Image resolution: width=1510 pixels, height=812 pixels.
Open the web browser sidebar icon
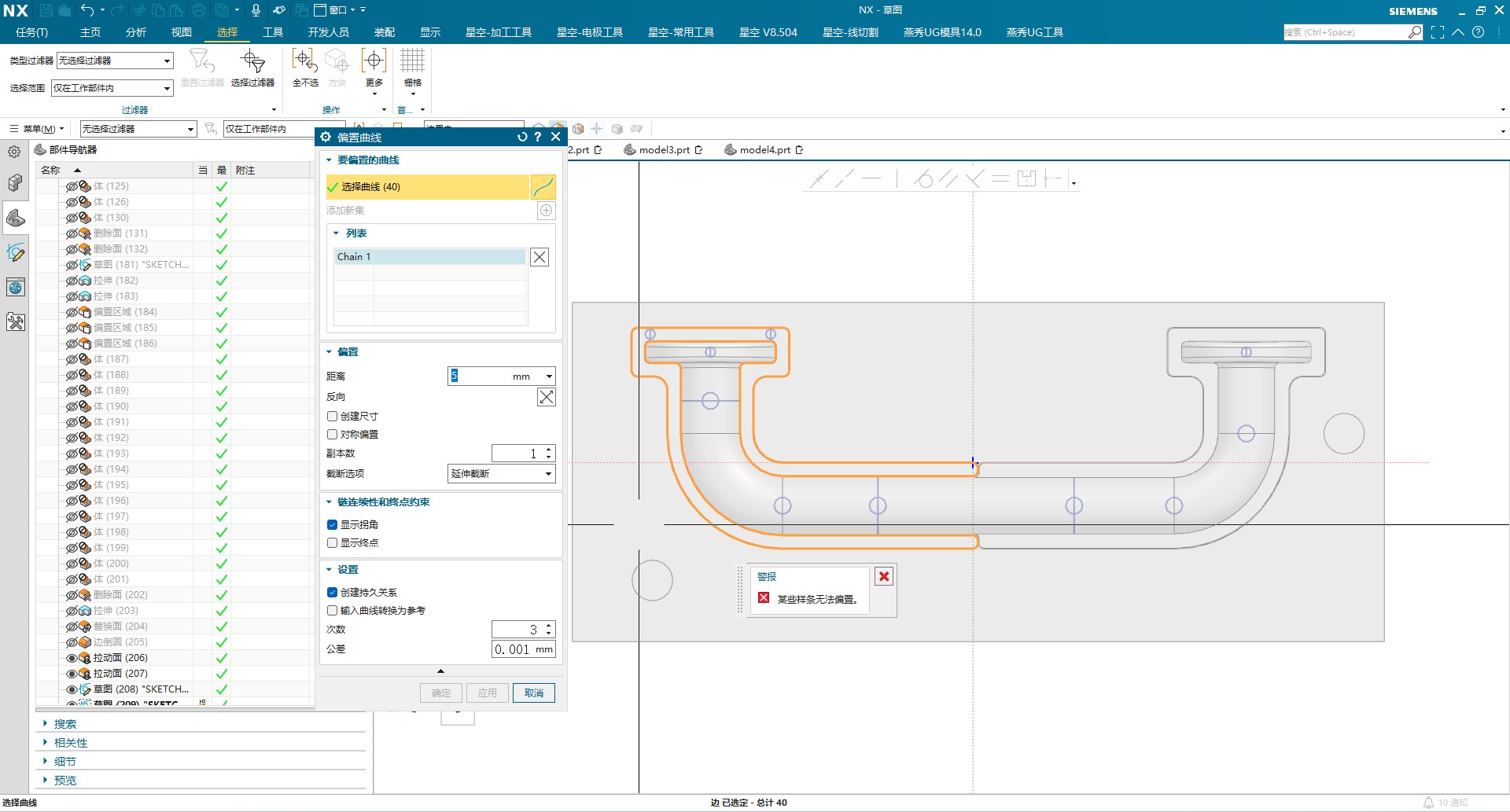coord(15,287)
